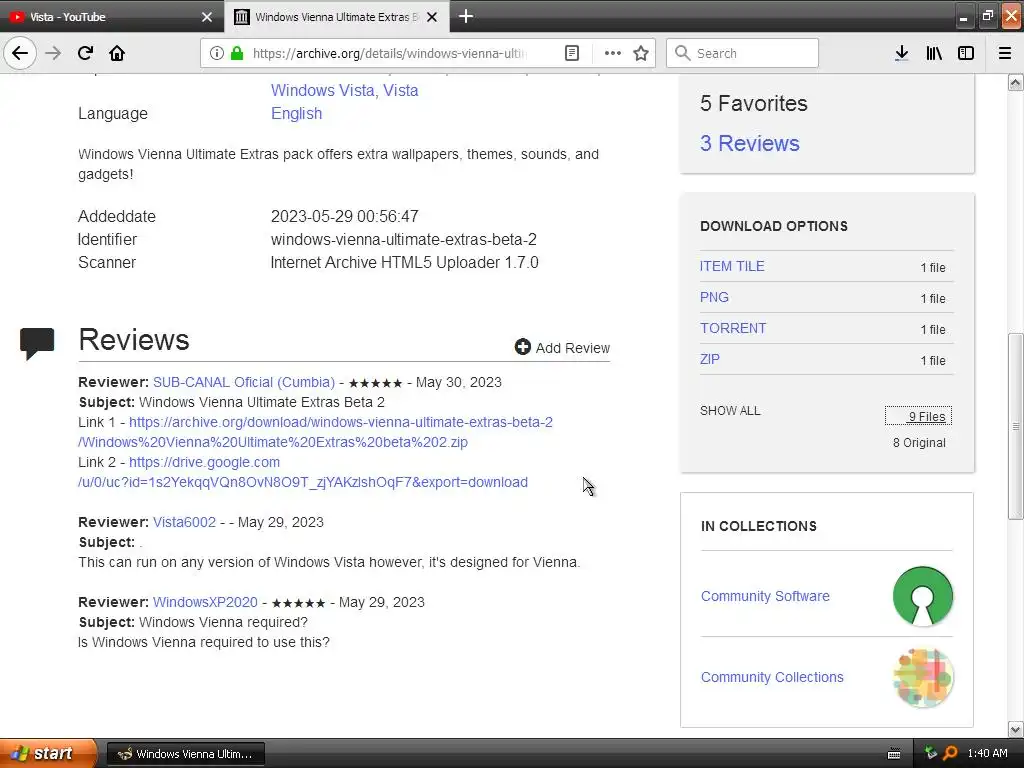Image resolution: width=1024 pixels, height=768 pixels.
Task: Open the Firefox hamburger menu
Action: point(1004,53)
